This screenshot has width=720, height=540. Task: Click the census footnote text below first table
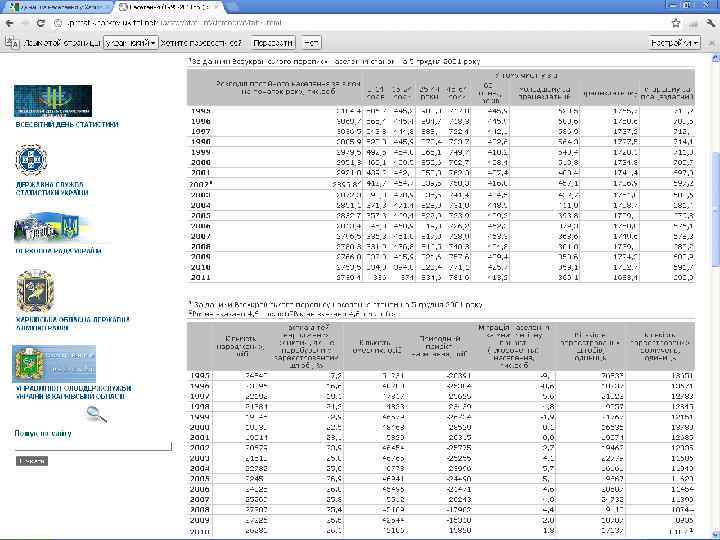click(x=337, y=304)
